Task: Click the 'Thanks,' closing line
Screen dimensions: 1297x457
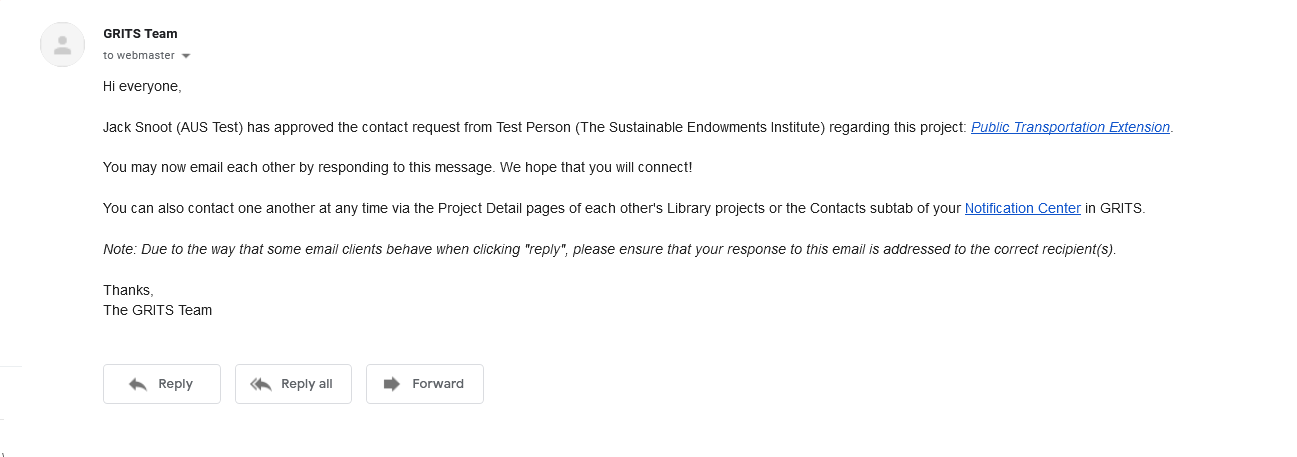Action: point(128,290)
